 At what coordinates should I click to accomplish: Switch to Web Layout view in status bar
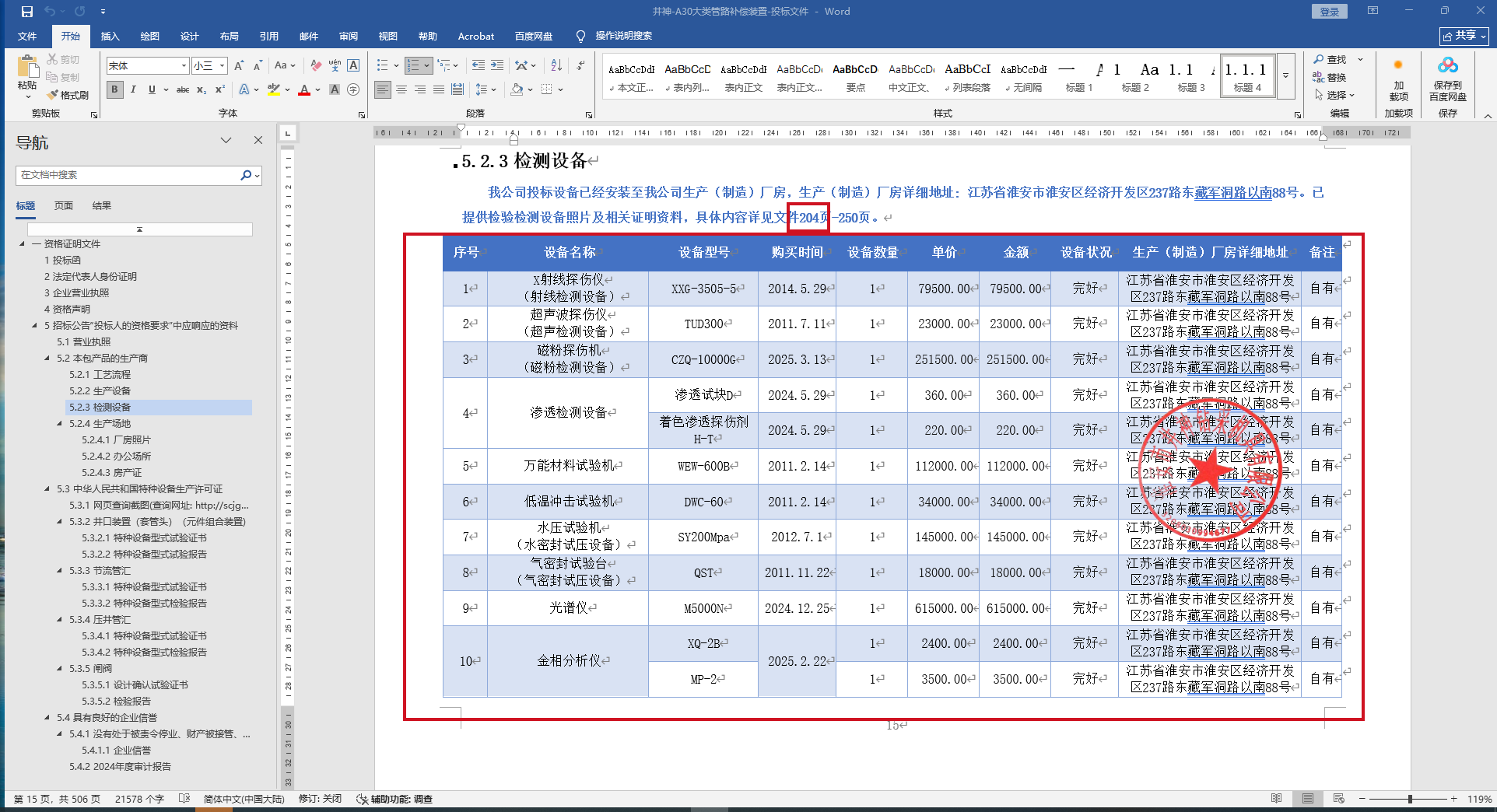point(1338,799)
